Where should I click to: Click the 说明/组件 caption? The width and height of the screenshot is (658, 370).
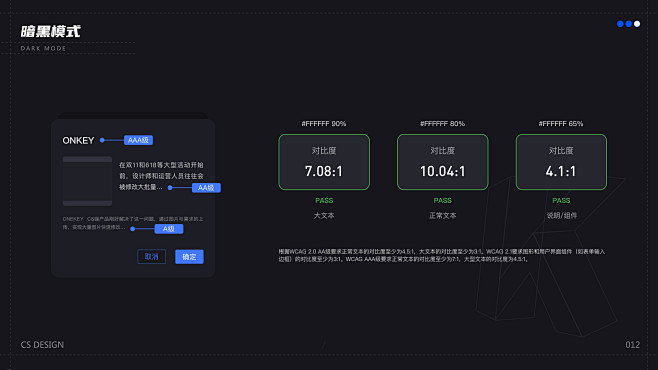click(x=561, y=216)
